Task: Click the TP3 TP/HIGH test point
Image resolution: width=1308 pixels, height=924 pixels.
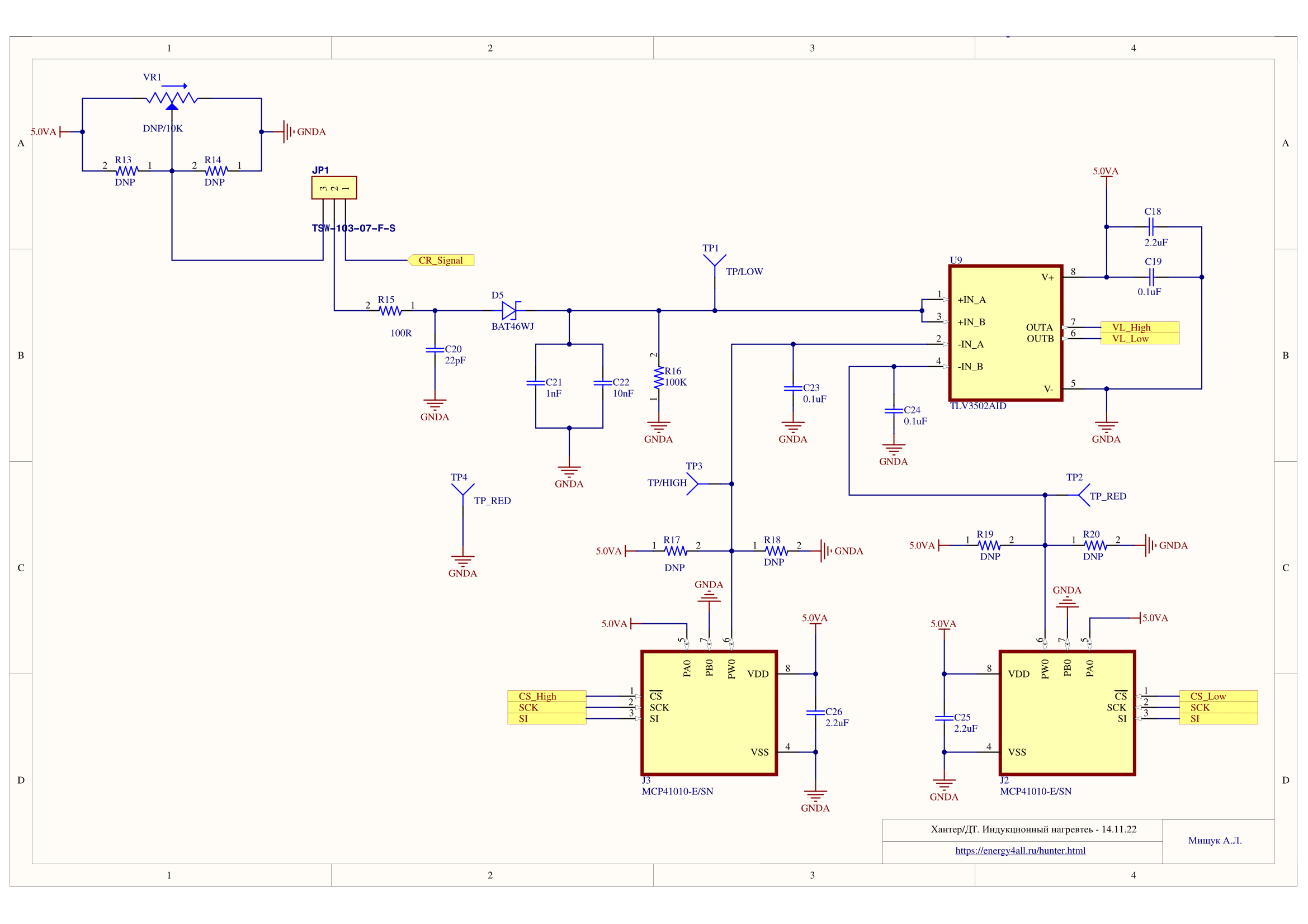Action: [x=693, y=484]
